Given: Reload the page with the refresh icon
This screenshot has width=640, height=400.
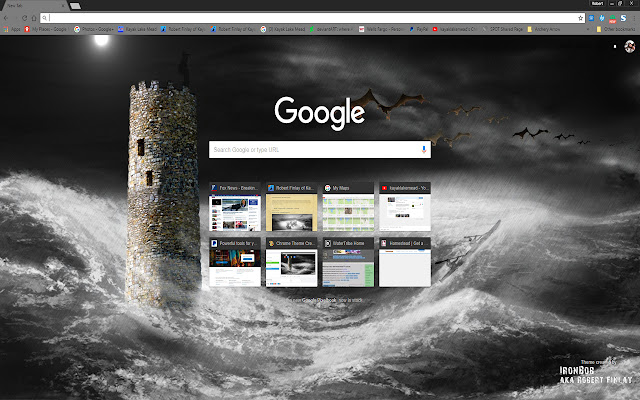Looking at the screenshot, I should pos(24,18).
